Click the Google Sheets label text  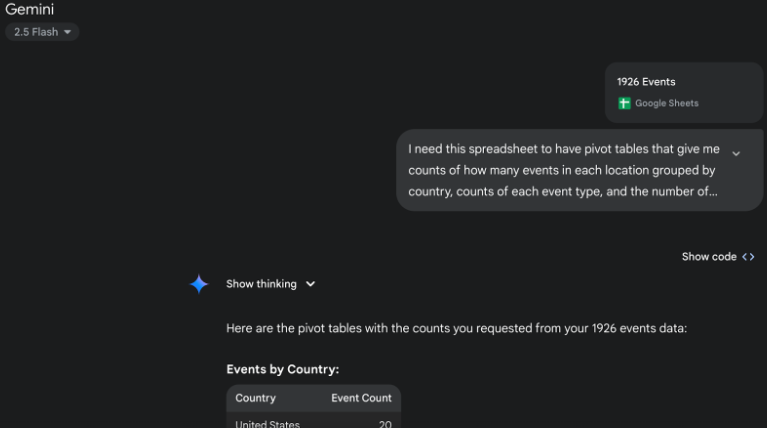(666, 103)
